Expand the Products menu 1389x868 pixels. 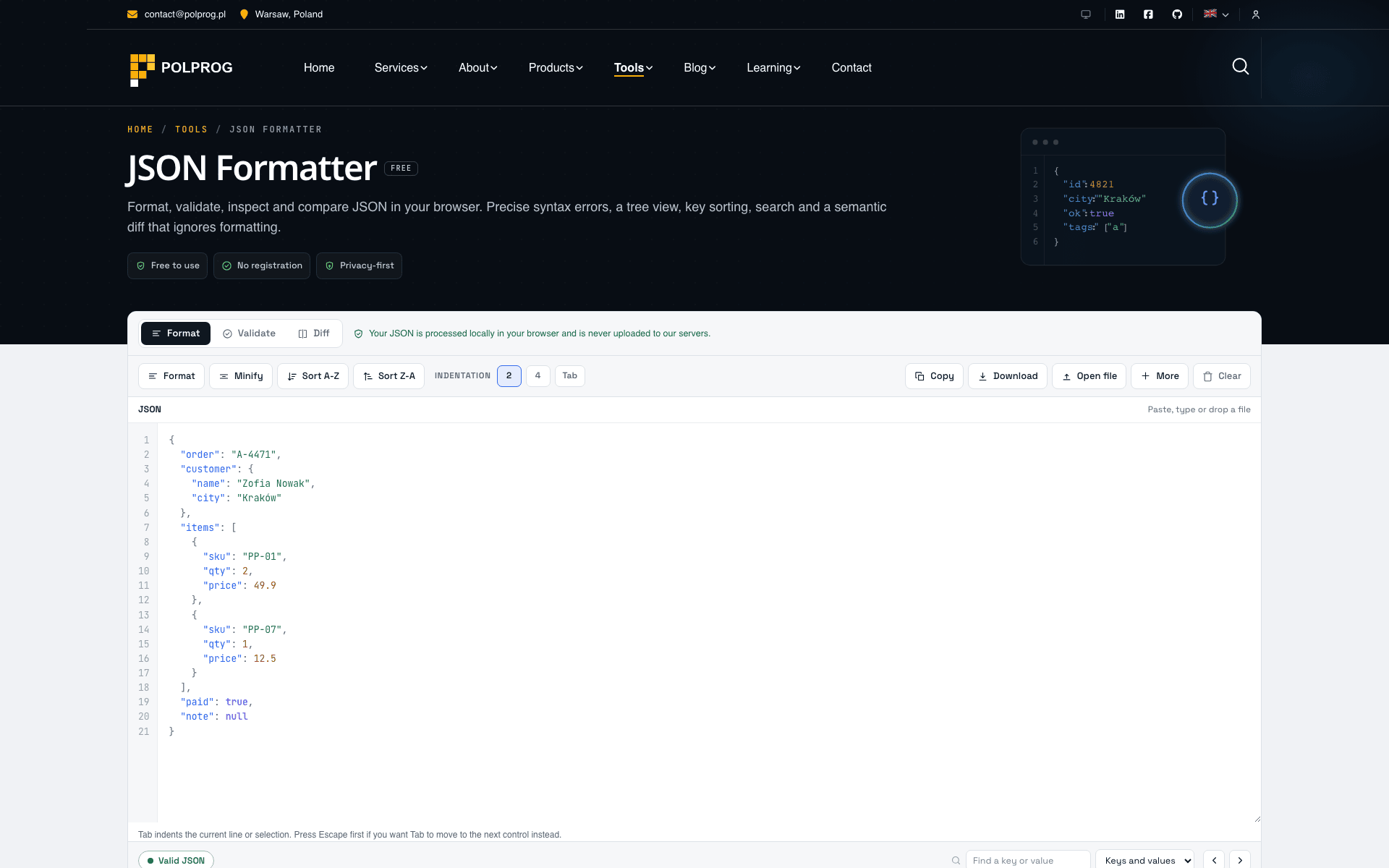point(556,67)
